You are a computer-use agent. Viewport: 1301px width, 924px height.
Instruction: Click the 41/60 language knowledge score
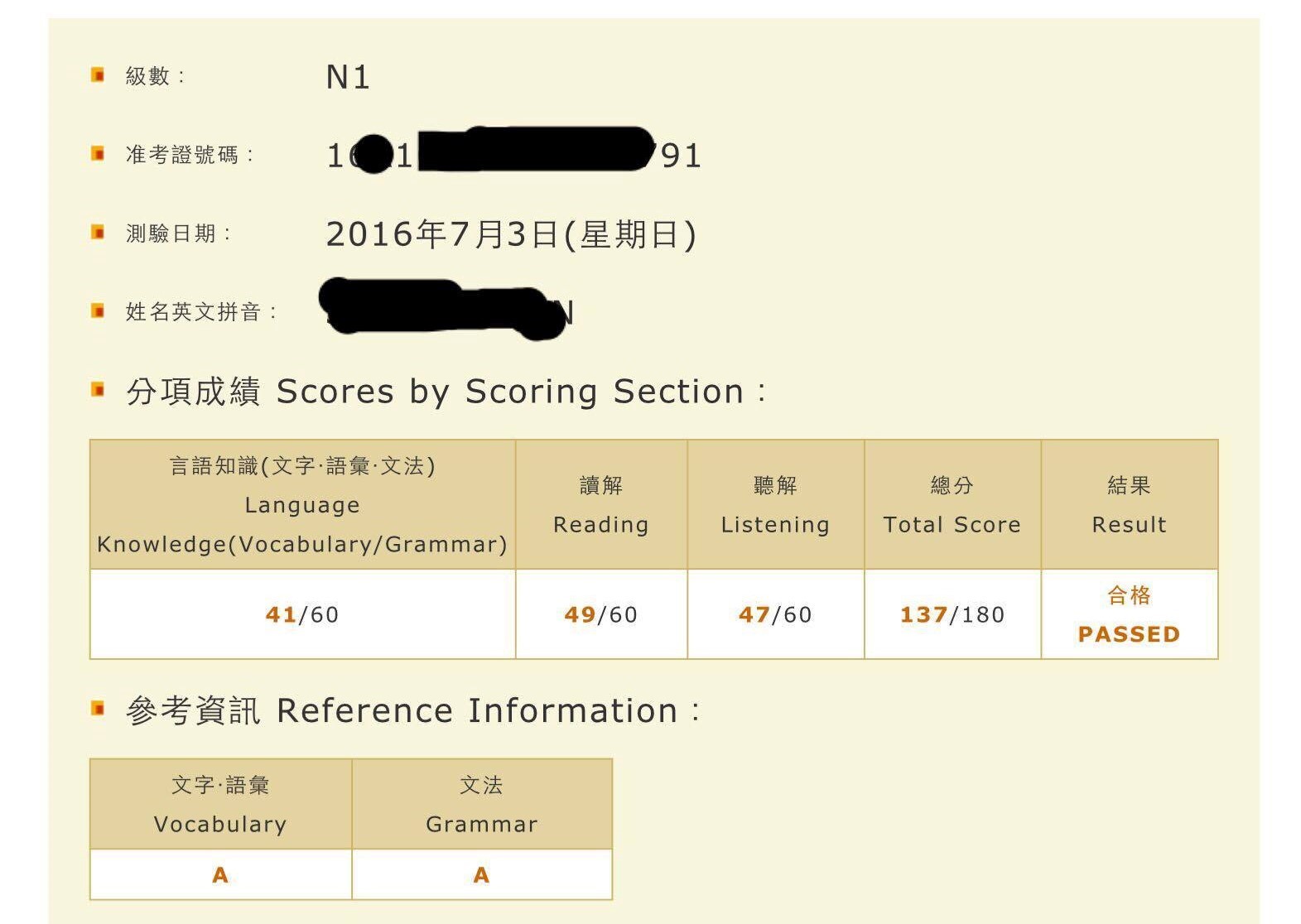[x=302, y=614]
